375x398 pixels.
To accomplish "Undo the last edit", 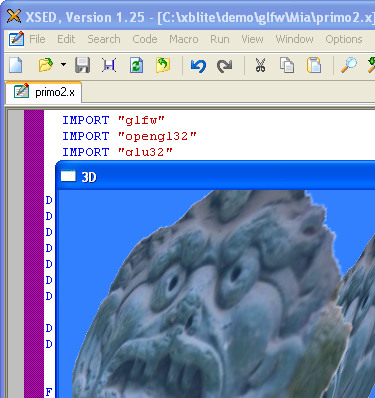I will 198,65.
